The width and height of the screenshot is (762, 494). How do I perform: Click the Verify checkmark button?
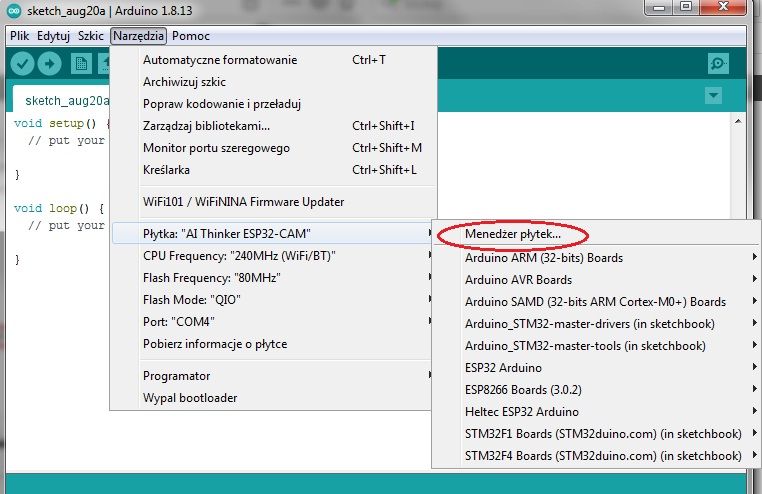point(22,64)
